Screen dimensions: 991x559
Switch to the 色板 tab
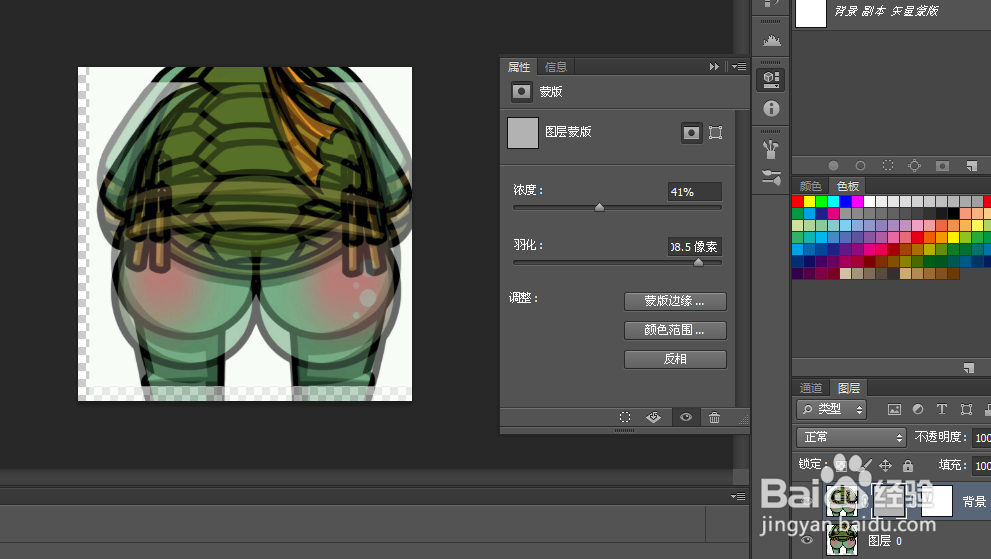tap(848, 186)
